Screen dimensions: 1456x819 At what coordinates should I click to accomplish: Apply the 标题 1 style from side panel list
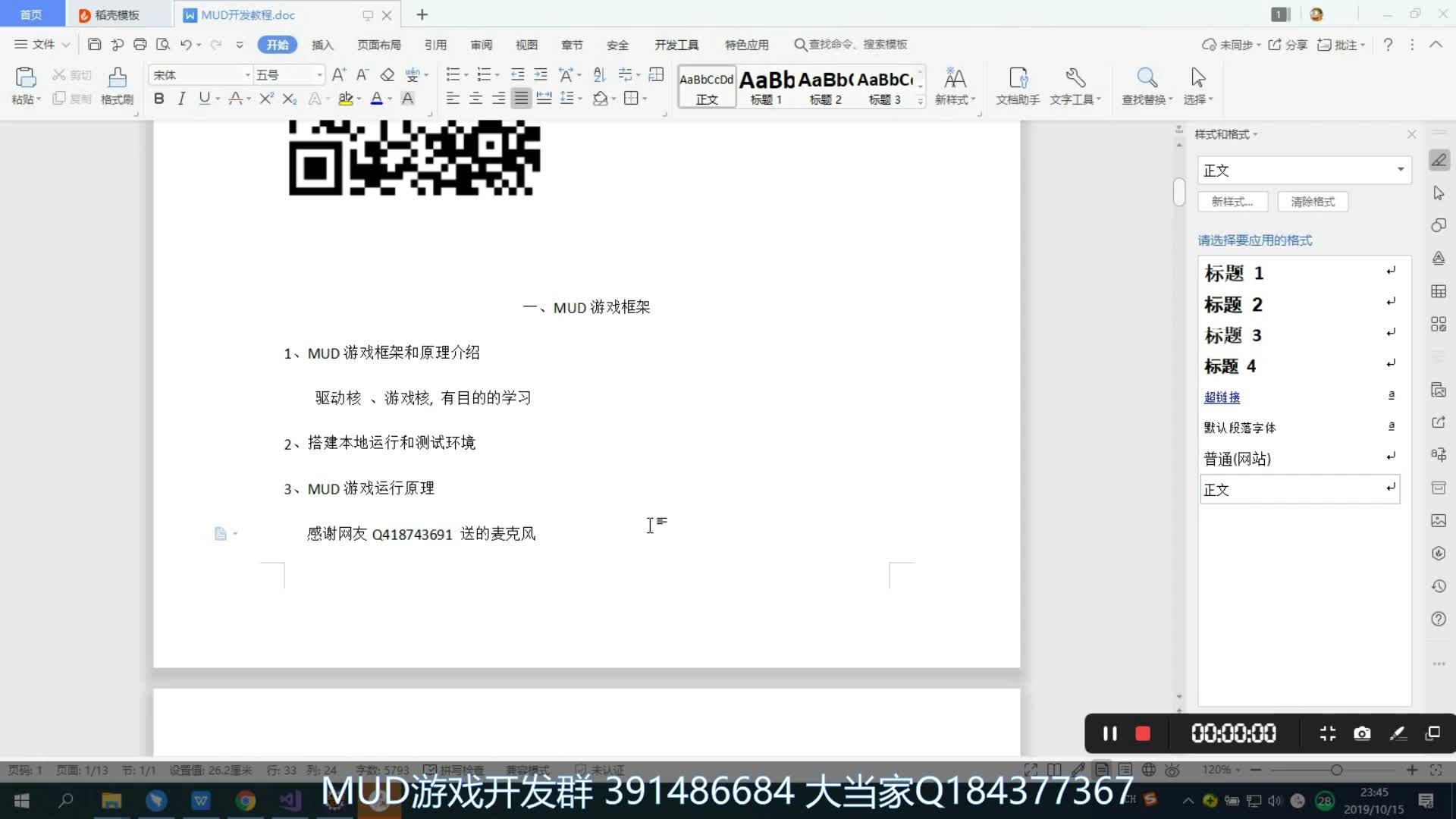1300,272
